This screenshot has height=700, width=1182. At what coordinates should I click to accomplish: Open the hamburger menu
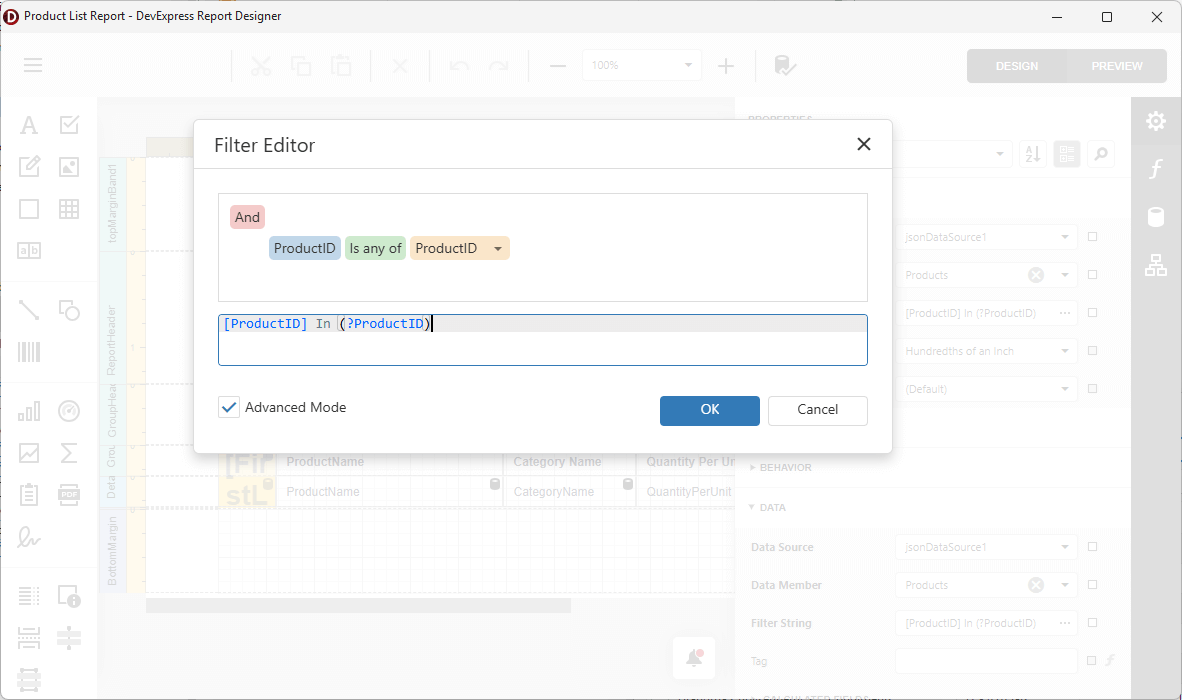pyautogui.click(x=32, y=65)
